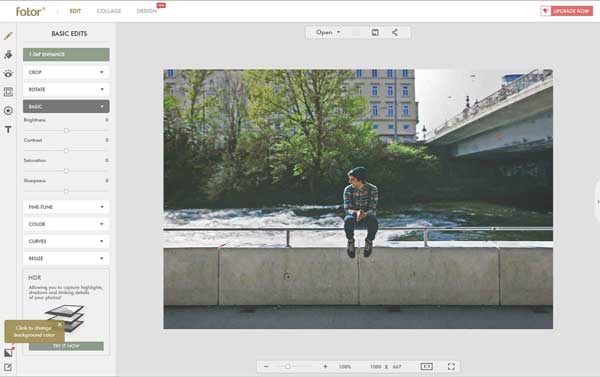Expand the Color section
600x377 pixels.
66,224
